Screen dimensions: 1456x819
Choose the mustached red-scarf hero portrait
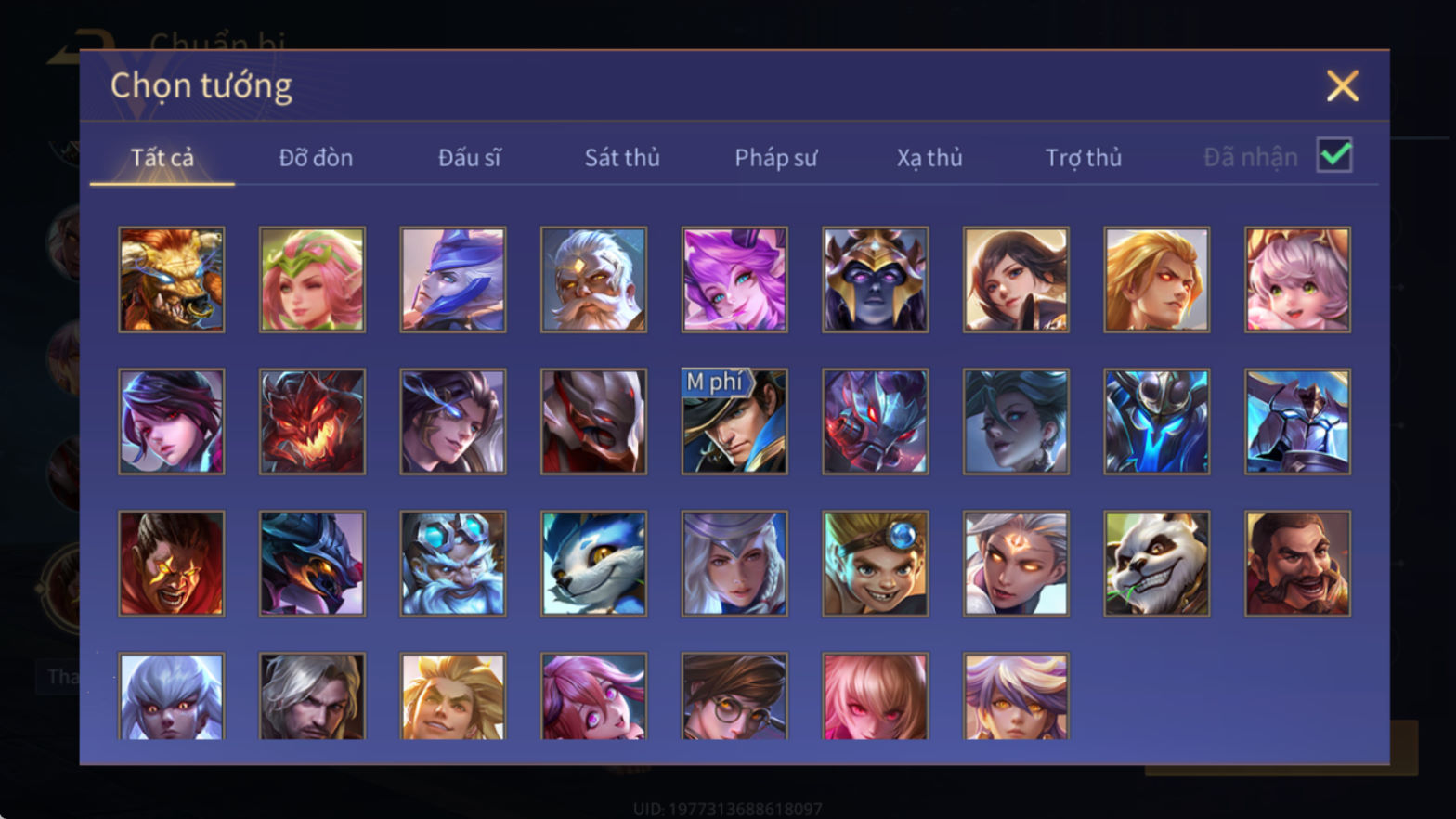click(x=1297, y=563)
